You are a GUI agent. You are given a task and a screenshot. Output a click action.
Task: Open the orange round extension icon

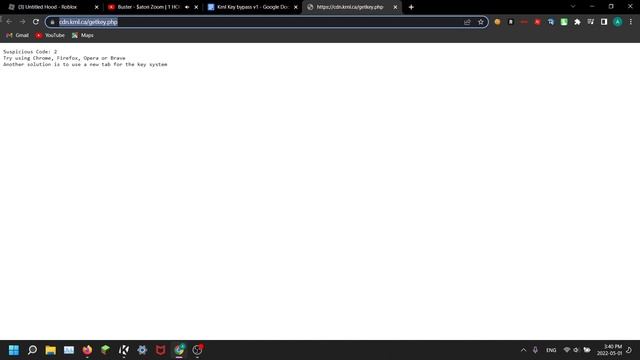pos(497,22)
